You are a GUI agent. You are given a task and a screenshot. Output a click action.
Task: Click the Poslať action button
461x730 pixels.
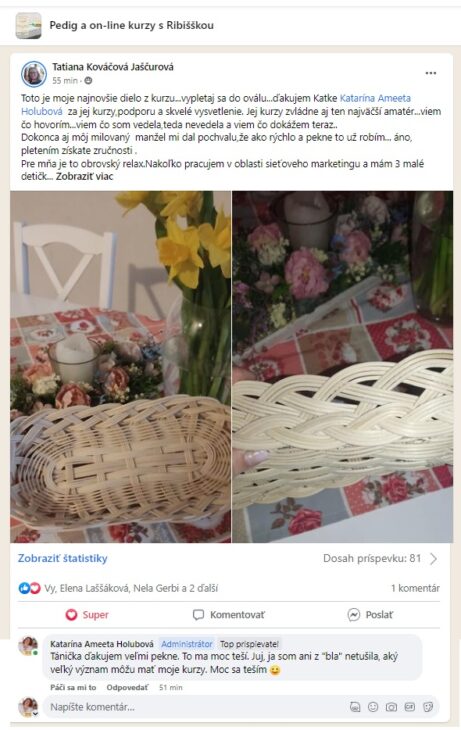tap(370, 615)
